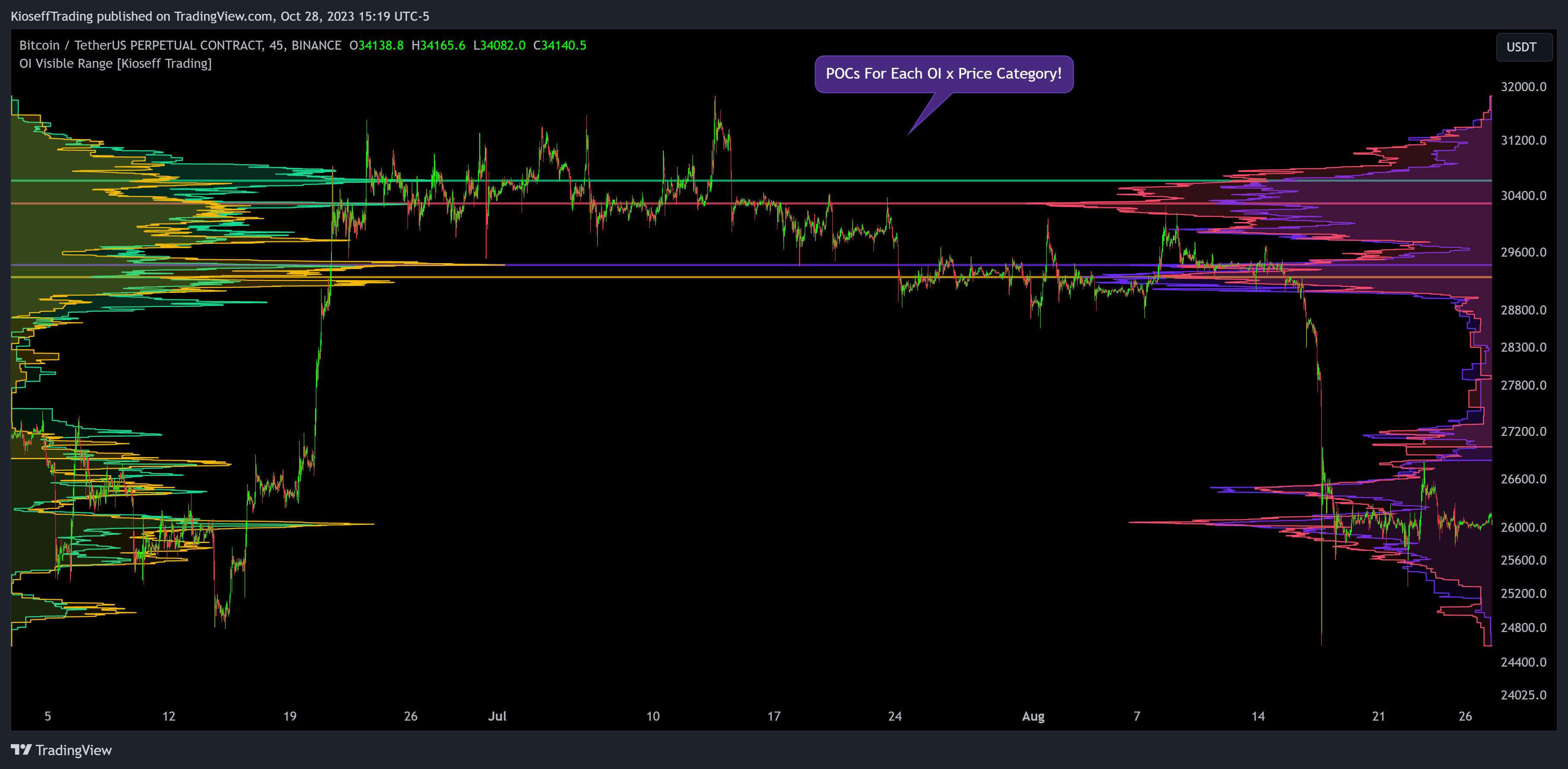The height and width of the screenshot is (769, 1568).
Task: Click the 26600.0 price axis label
Action: (x=1523, y=479)
